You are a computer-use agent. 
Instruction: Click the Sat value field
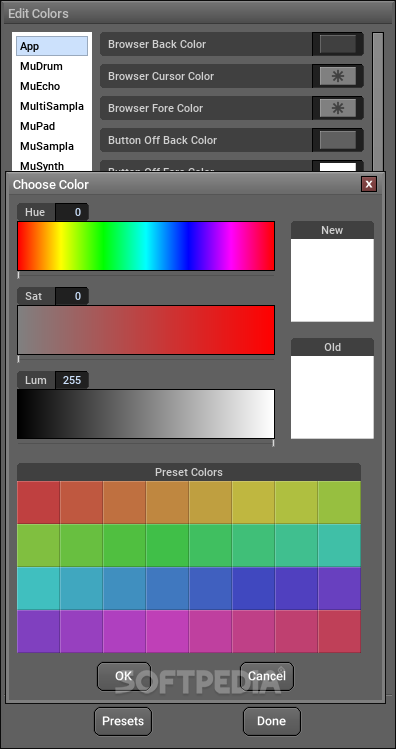point(71,296)
